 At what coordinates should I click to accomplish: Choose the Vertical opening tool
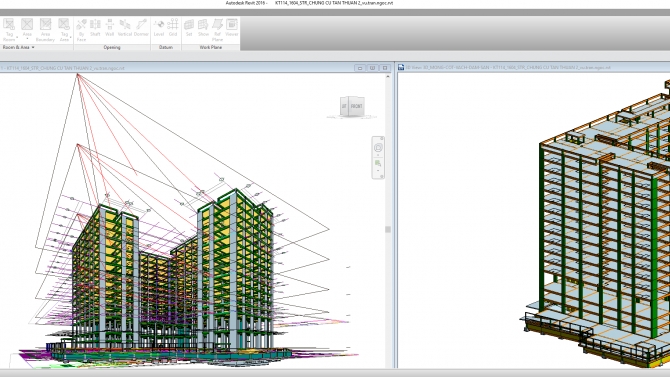125,27
